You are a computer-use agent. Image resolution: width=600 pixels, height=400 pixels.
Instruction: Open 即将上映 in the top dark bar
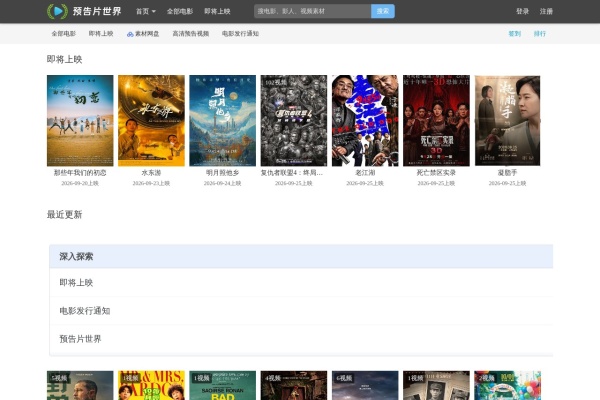tap(217, 11)
